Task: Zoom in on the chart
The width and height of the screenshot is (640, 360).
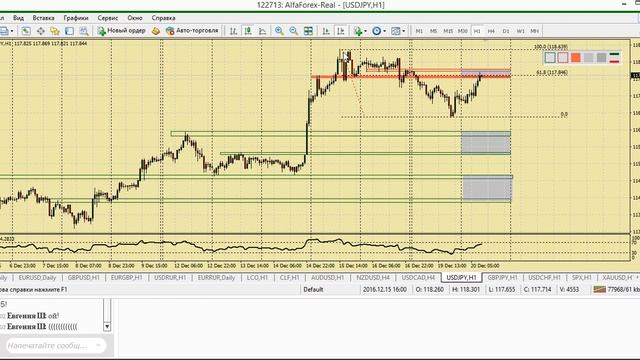Action: pyautogui.click(x=279, y=31)
